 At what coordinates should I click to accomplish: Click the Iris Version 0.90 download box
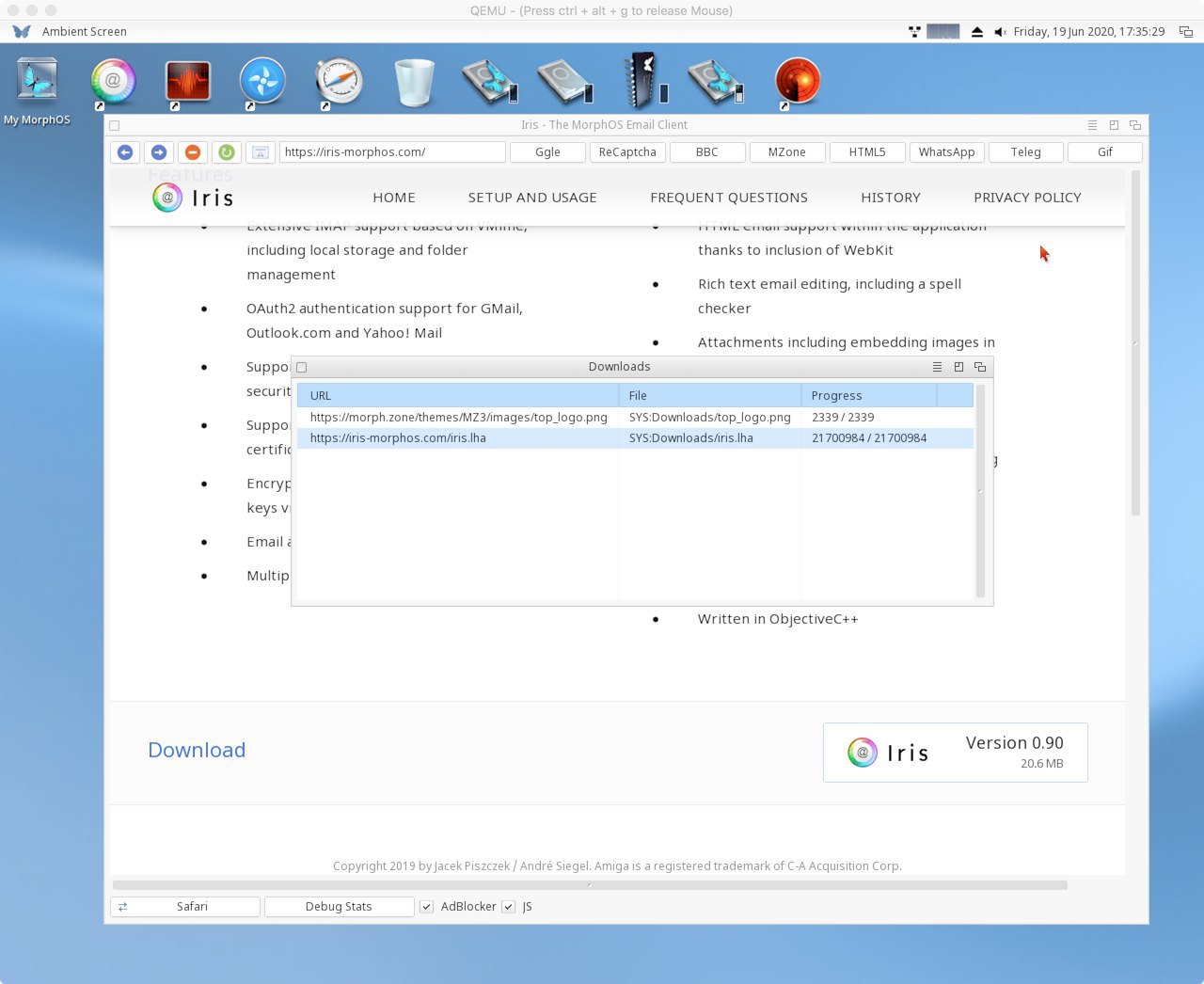956,753
